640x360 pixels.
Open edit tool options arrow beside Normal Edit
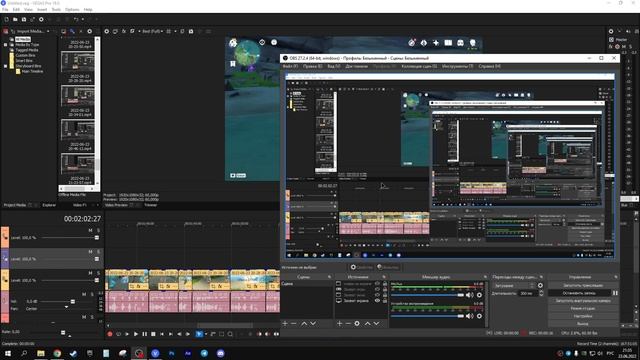(206, 334)
